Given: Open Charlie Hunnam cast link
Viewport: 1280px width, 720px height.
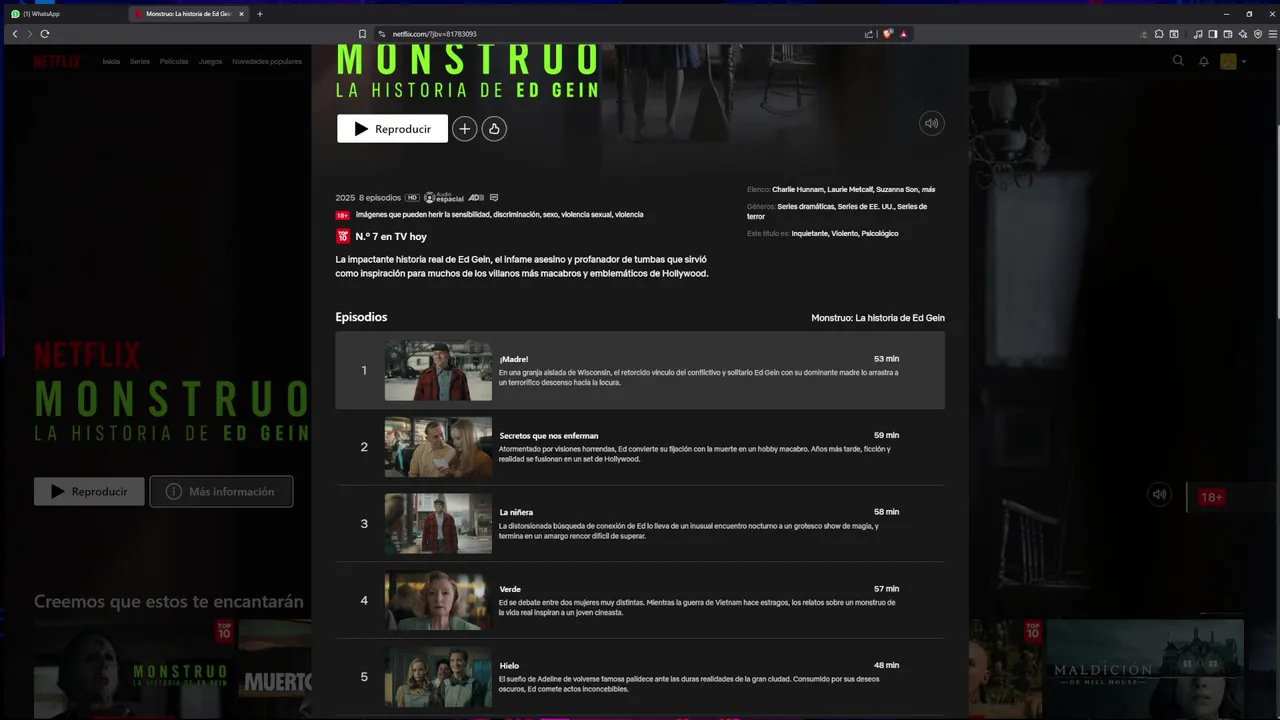Looking at the screenshot, I should pyautogui.click(x=797, y=189).
